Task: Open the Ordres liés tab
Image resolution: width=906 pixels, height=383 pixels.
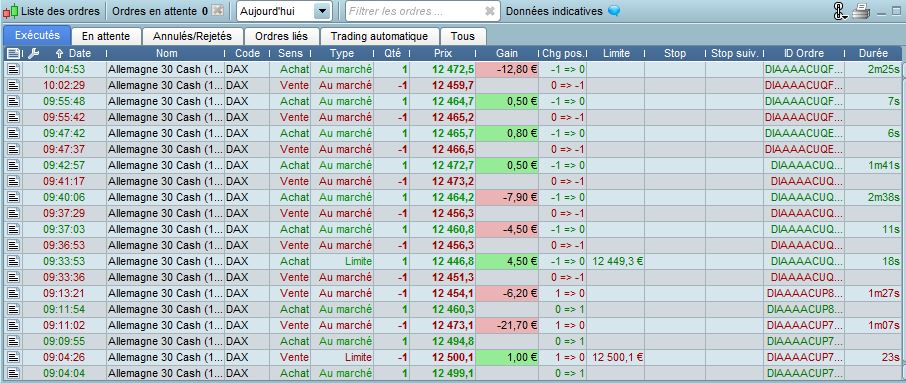Action: 281,36
